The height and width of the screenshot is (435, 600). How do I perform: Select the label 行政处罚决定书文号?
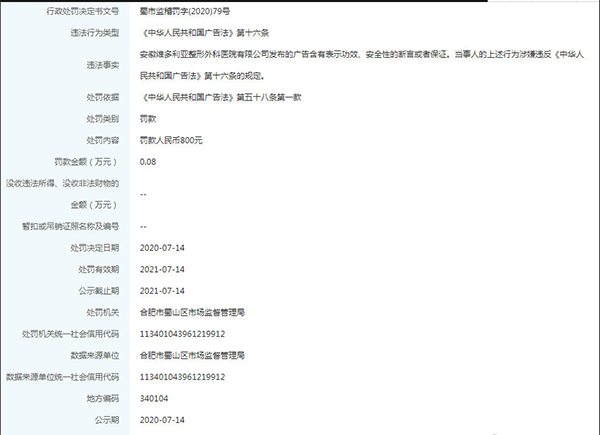click(83, 11)
